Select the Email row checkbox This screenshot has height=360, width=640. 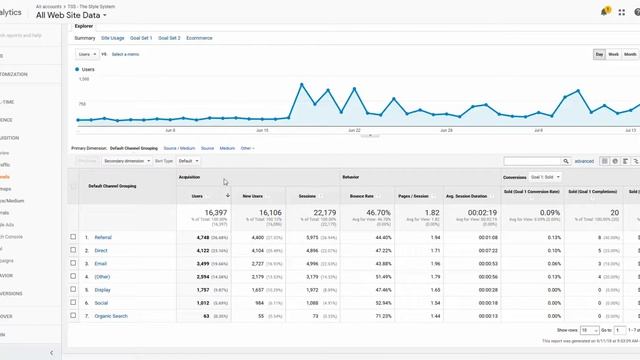point(73,263)
